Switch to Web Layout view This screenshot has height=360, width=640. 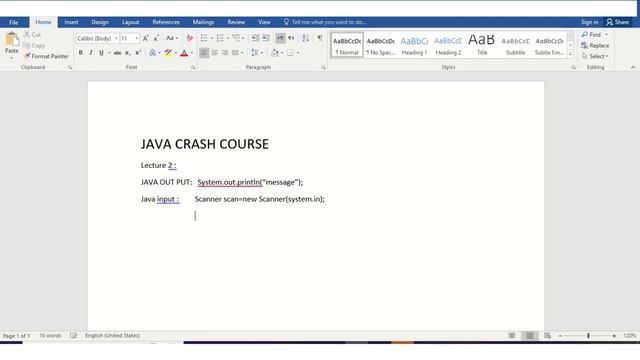point(547,336)
